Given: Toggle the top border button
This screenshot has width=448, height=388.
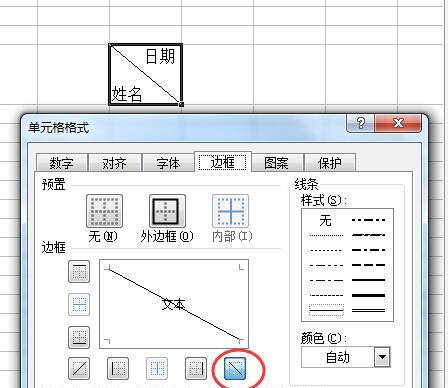Looking at the screenshot, I should tap(79, 272).
